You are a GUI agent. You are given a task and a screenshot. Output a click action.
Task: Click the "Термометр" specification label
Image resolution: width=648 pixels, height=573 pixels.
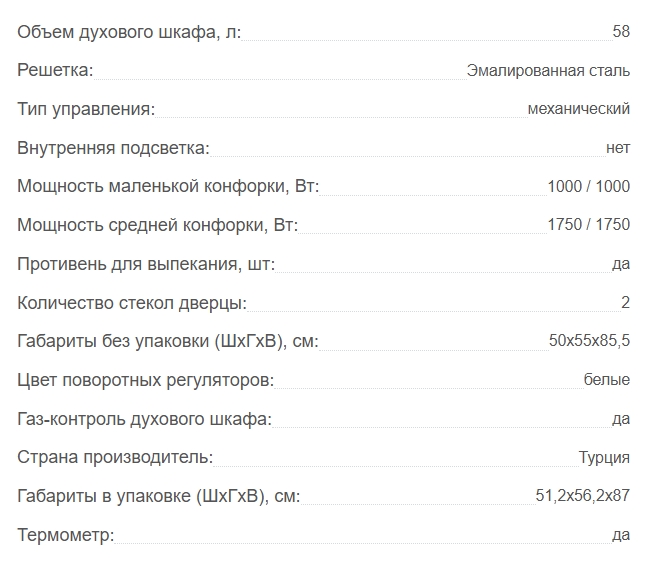66,535
